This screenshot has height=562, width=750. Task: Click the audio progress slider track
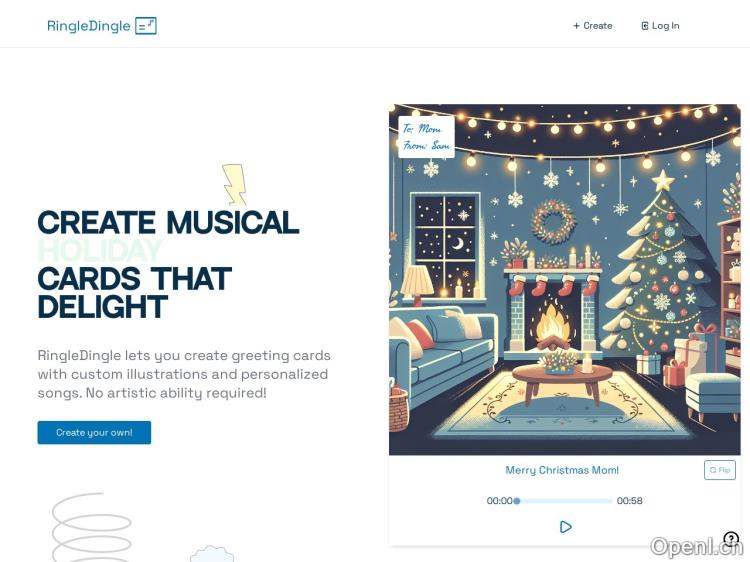click(x=564, y=501)
